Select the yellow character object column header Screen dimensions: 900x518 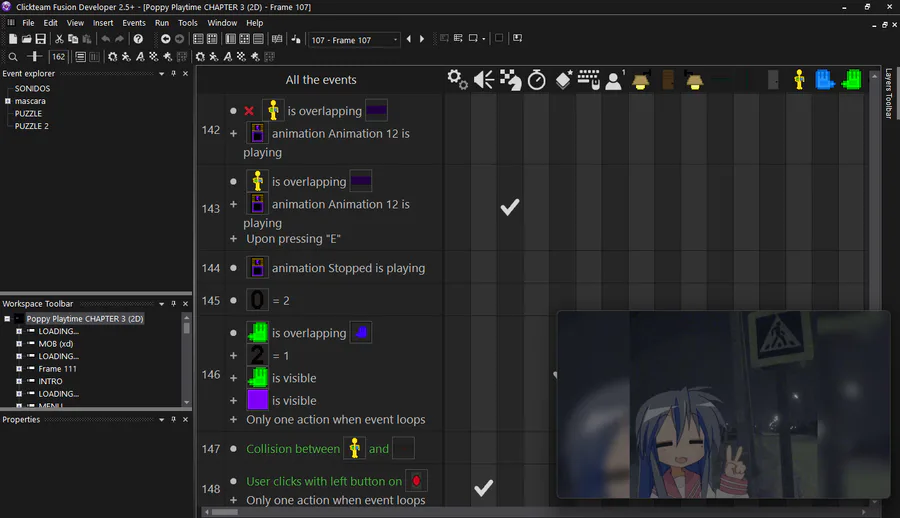(x=799, y=80)
